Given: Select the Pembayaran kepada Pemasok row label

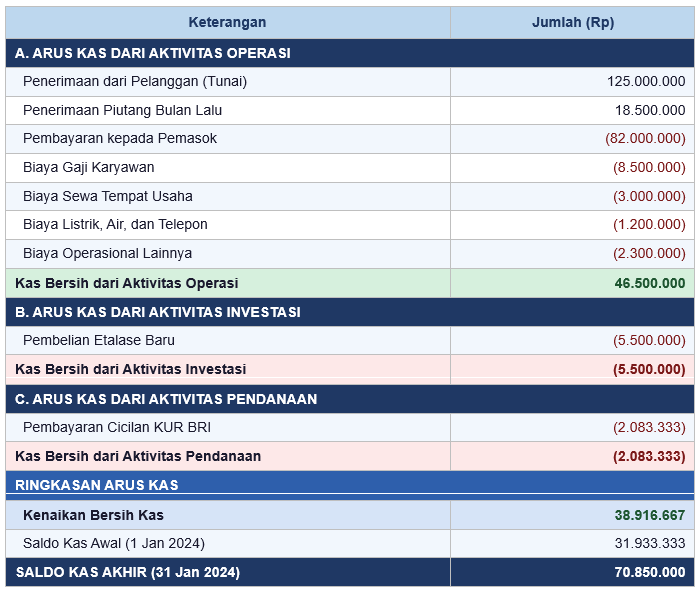Looking at the screenshot, I should 120,138.
